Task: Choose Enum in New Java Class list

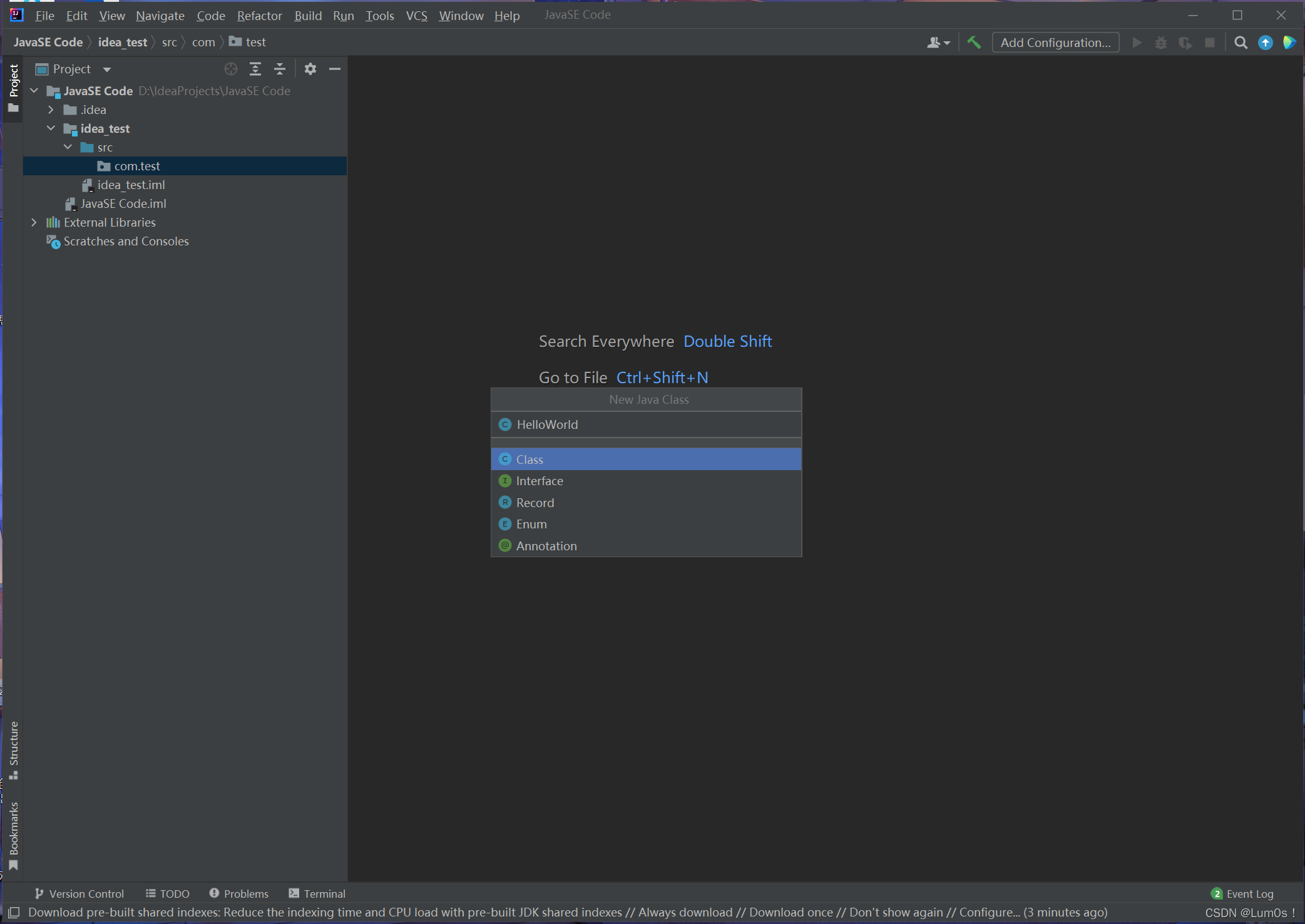Action: coord(646,524)
